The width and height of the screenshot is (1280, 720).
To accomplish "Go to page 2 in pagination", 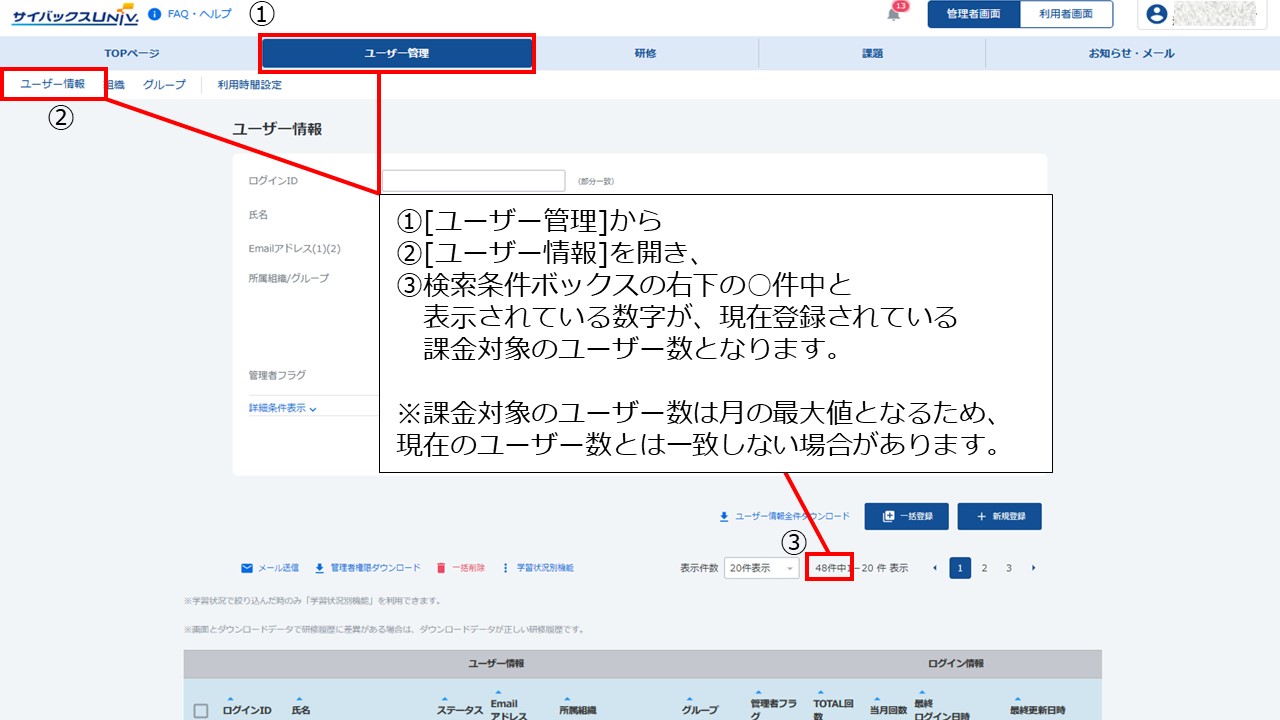I will [x=984, y=568].
